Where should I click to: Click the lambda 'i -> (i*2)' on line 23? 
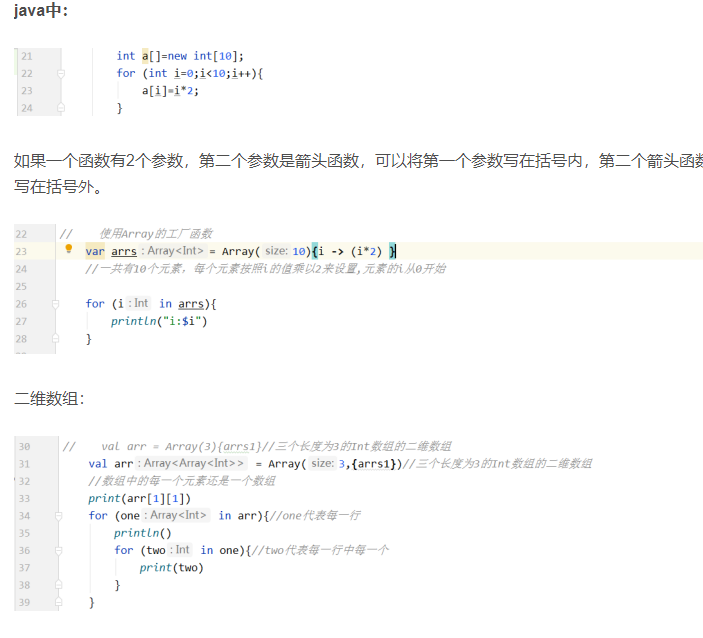[x=350, y=252]
